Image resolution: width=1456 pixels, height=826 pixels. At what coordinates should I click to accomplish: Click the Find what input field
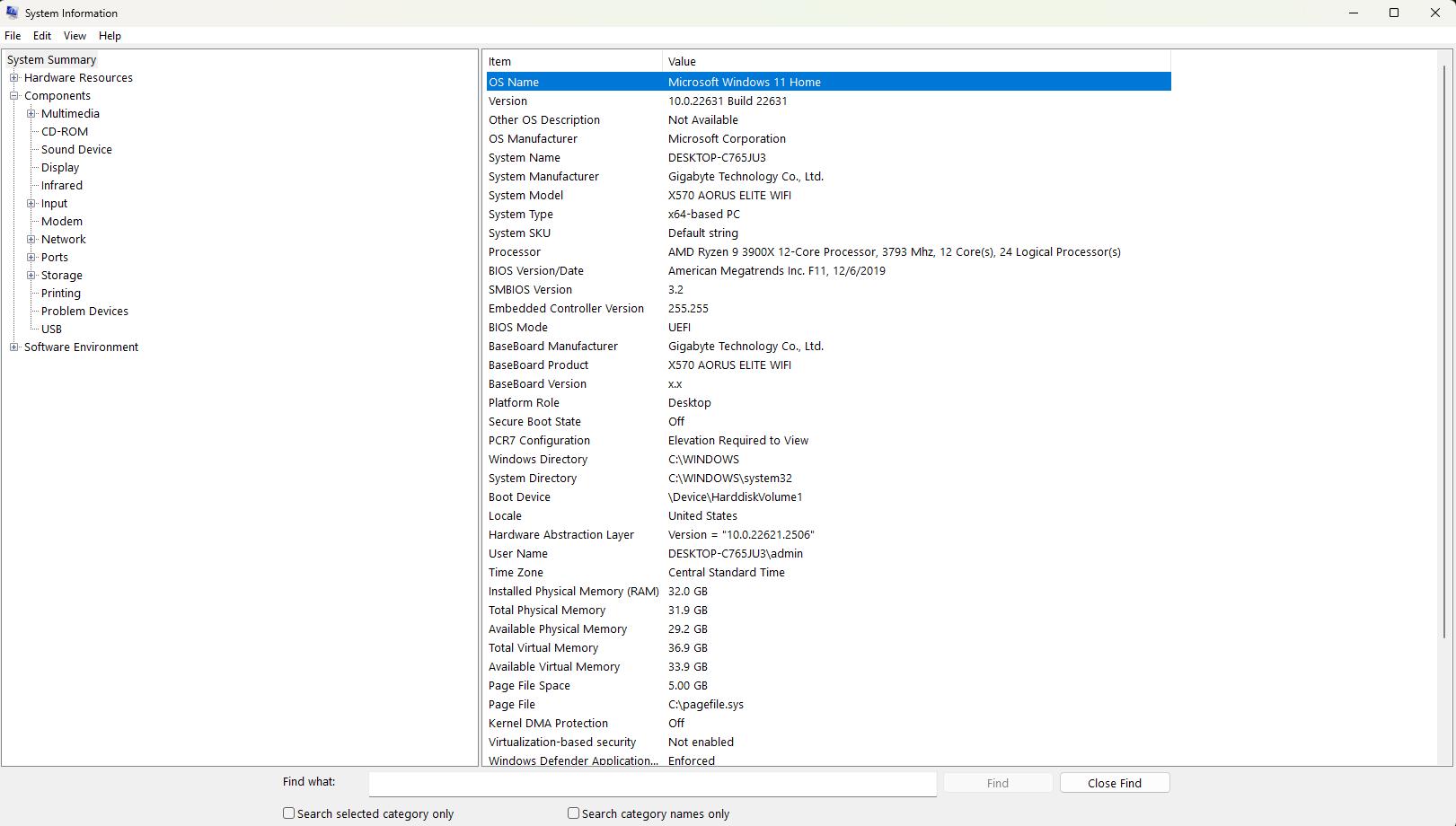pyautogui.click(x=652, y=784)
